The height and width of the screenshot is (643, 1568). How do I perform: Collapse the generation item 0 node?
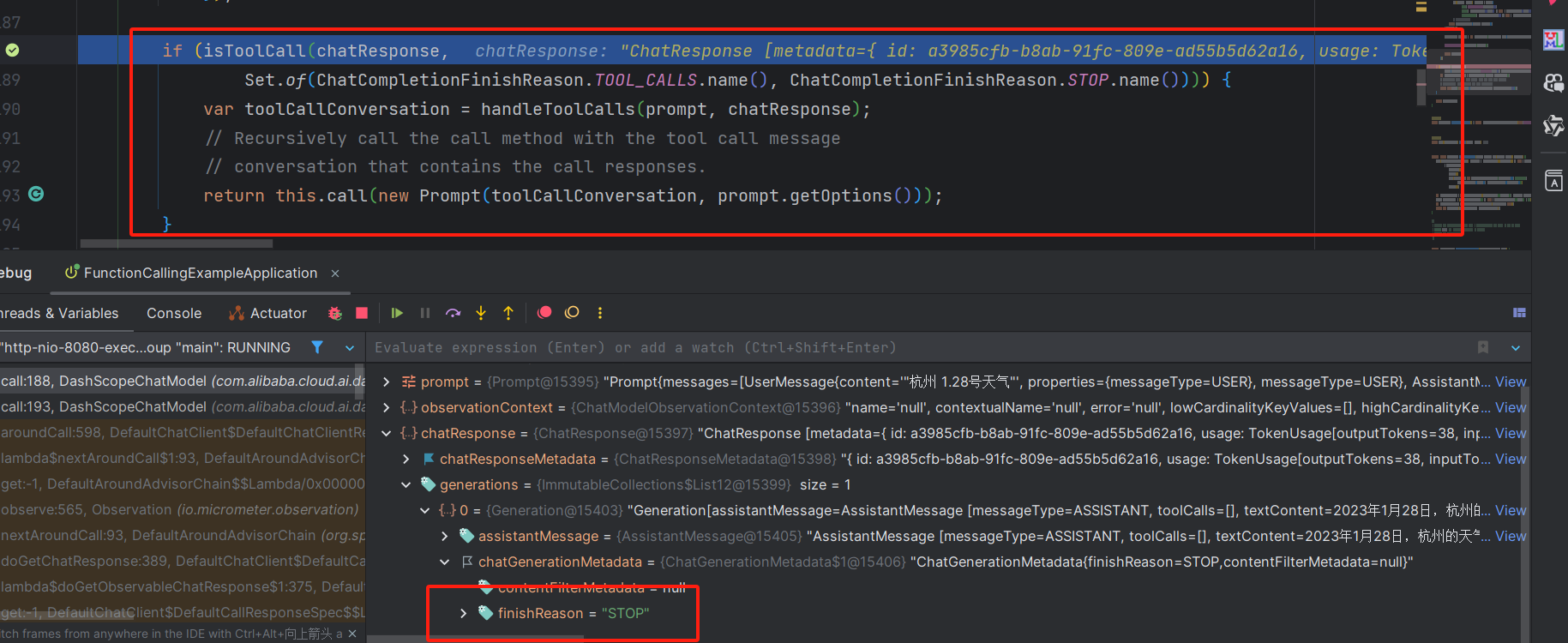(424, 510)
